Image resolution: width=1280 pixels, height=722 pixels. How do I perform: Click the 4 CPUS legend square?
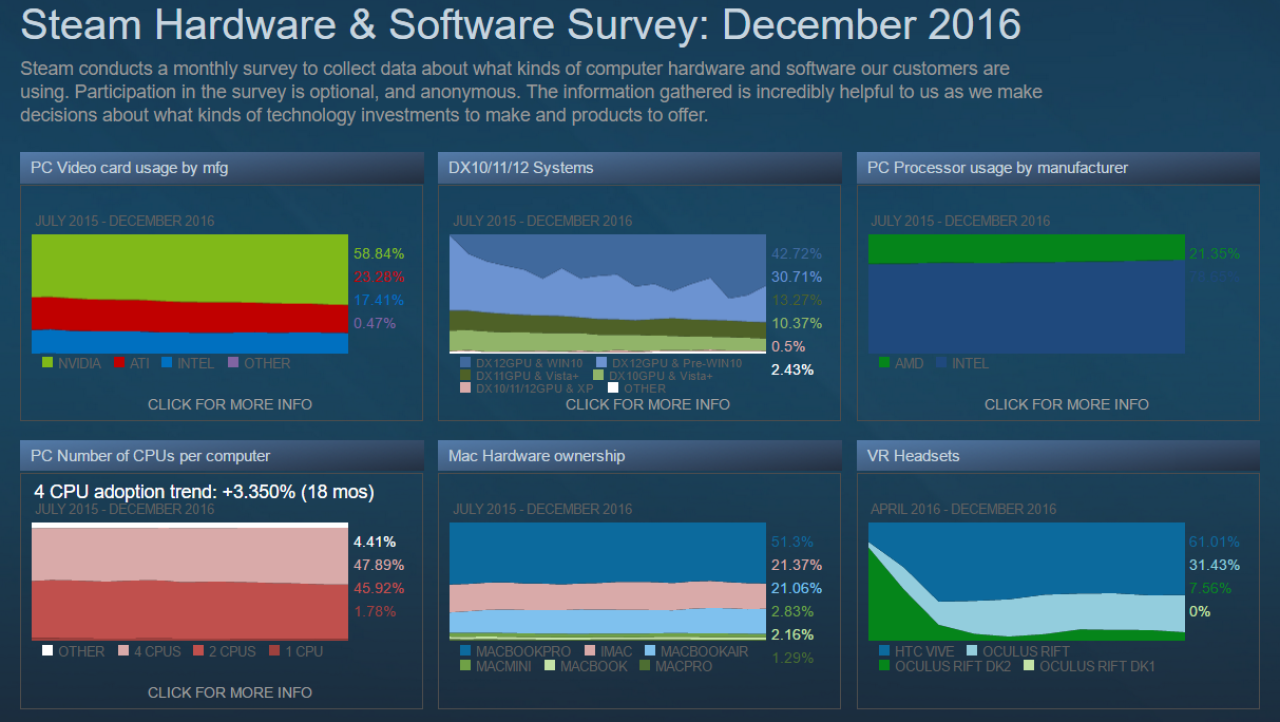click(125, 651)
